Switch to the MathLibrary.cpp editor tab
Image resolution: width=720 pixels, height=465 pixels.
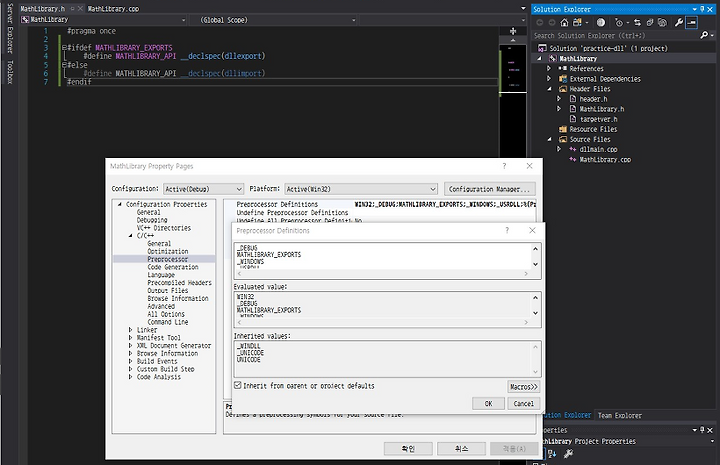pos(113,9)
